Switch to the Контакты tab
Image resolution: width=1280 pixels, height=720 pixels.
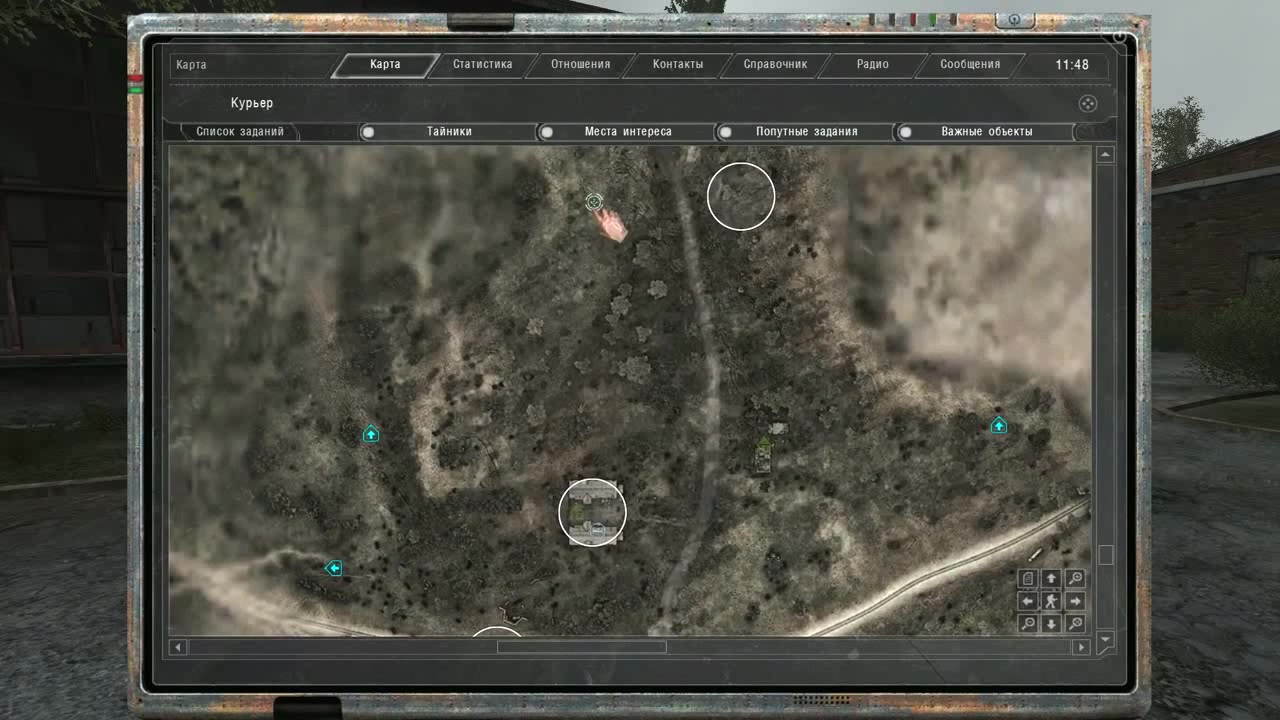click(678, 65)
